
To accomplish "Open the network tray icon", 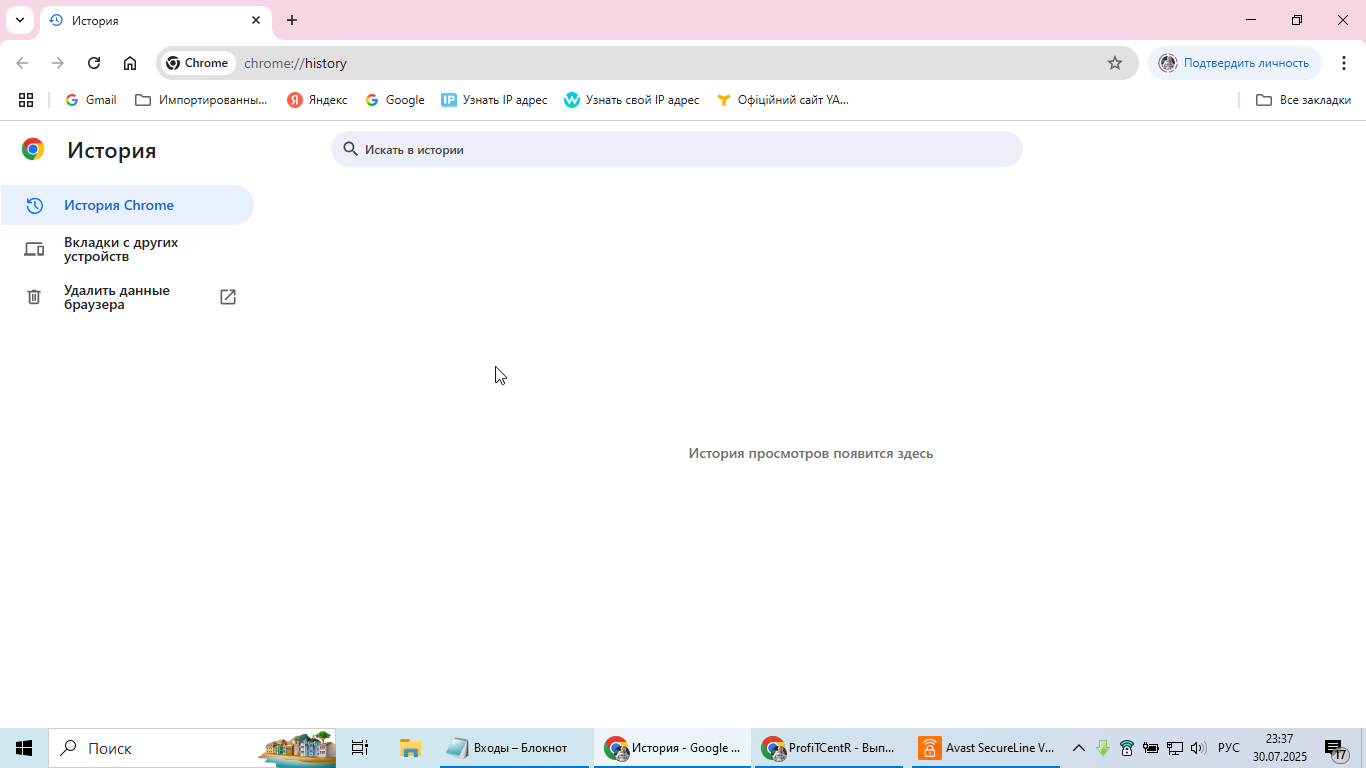I will pos(1175,748).
